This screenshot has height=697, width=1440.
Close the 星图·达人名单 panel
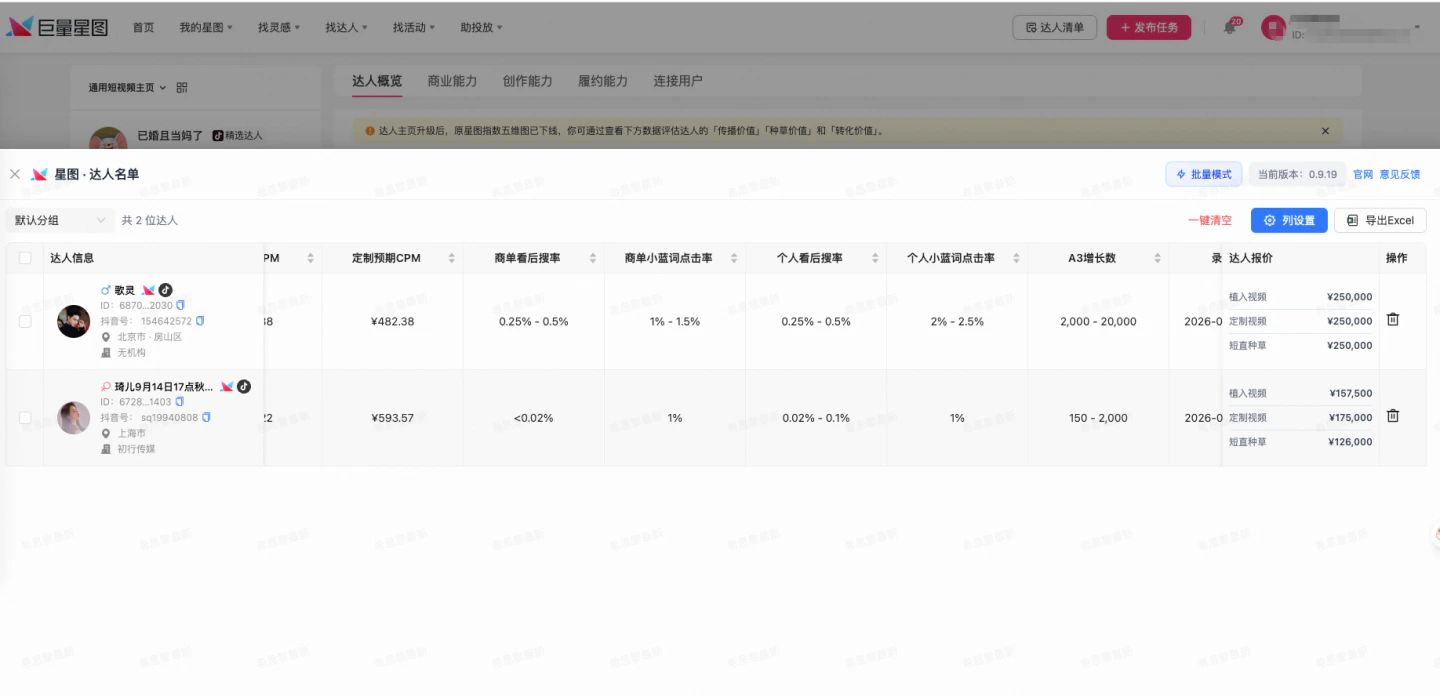(x=15, y=174)
